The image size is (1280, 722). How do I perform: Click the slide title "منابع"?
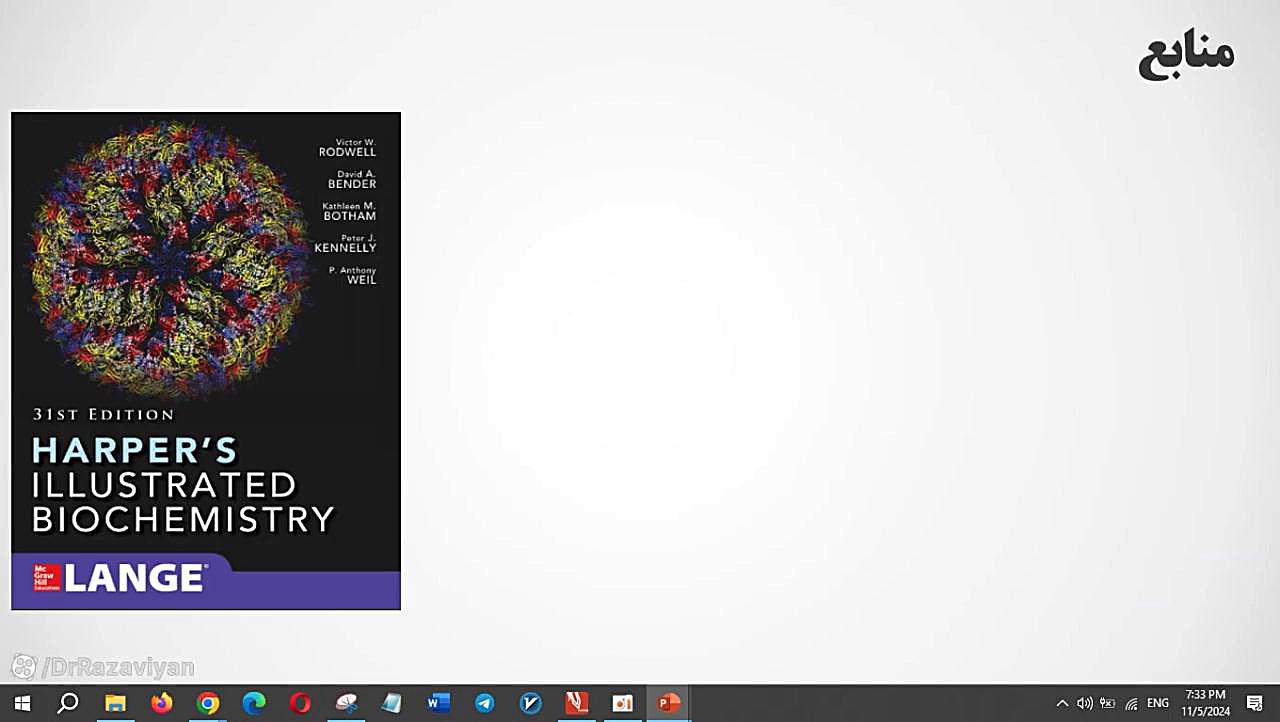click(x=1187, y=55)
